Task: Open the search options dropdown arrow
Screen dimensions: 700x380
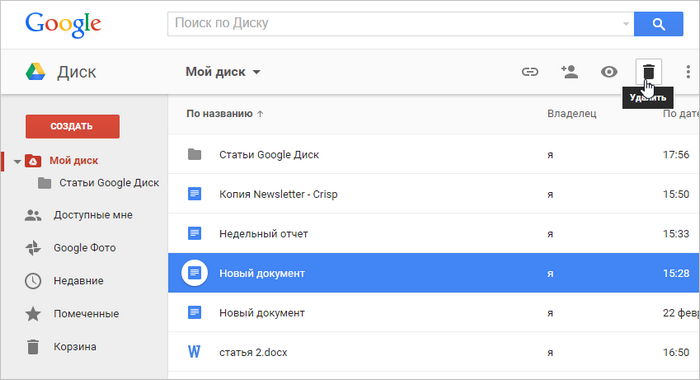Action: tap(626, 24)
